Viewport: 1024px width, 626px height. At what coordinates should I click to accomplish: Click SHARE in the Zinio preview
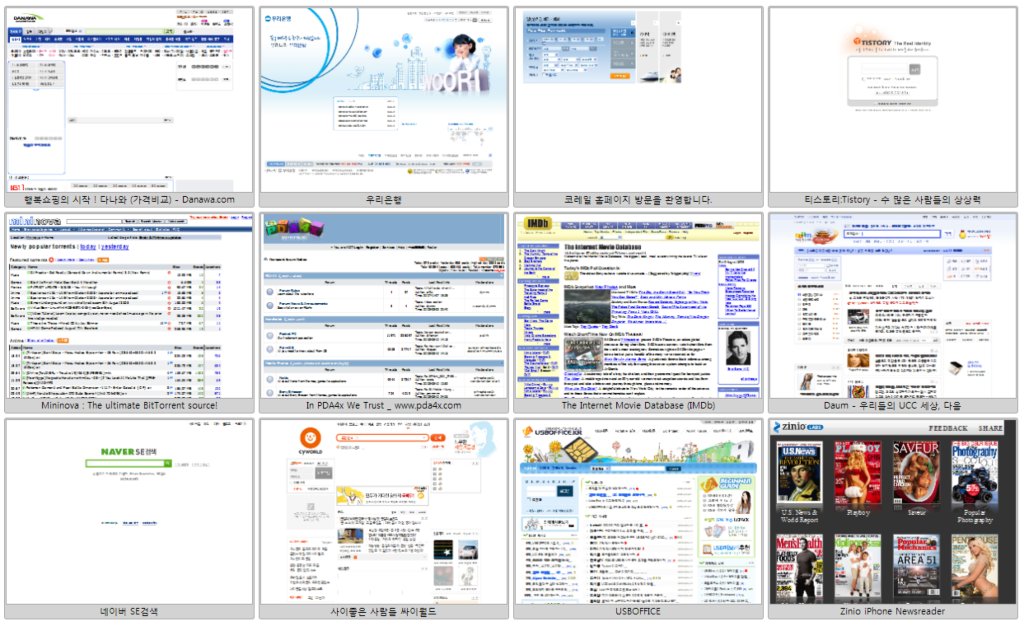coord(990,428)
